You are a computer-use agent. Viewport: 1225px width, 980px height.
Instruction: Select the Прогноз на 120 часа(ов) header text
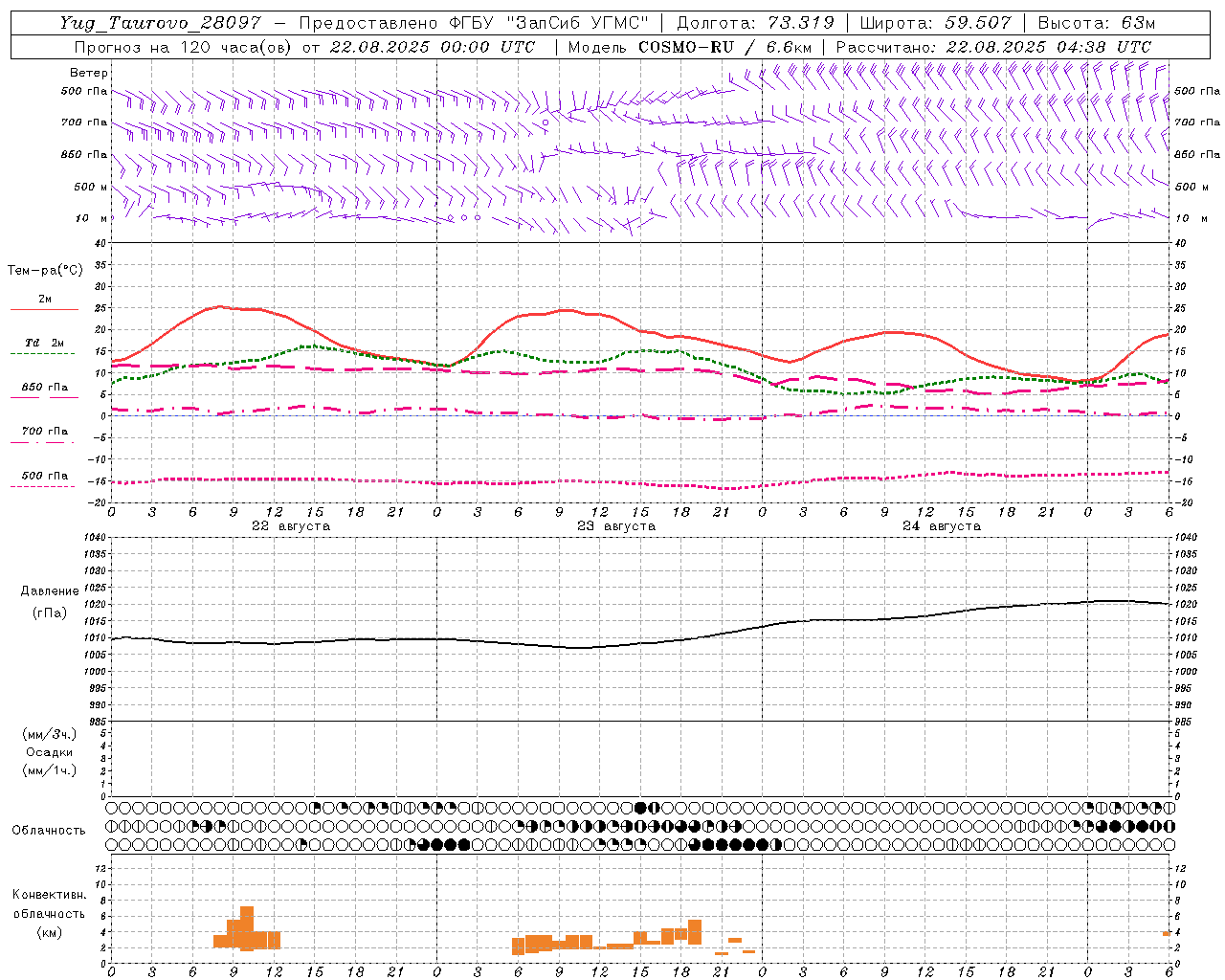(185, 47)
